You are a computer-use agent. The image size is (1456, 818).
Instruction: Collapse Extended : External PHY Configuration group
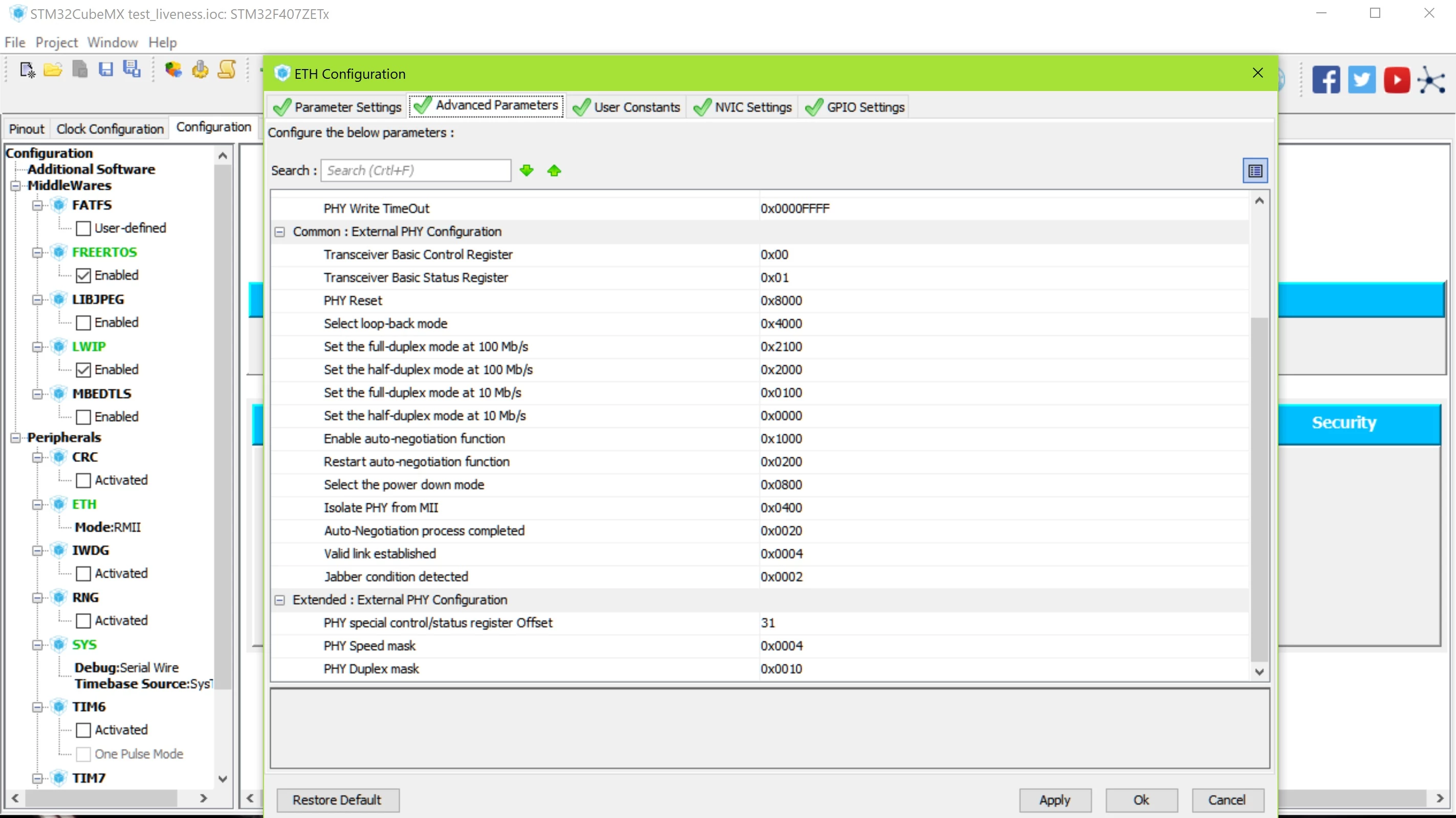[x=279, y=601]
